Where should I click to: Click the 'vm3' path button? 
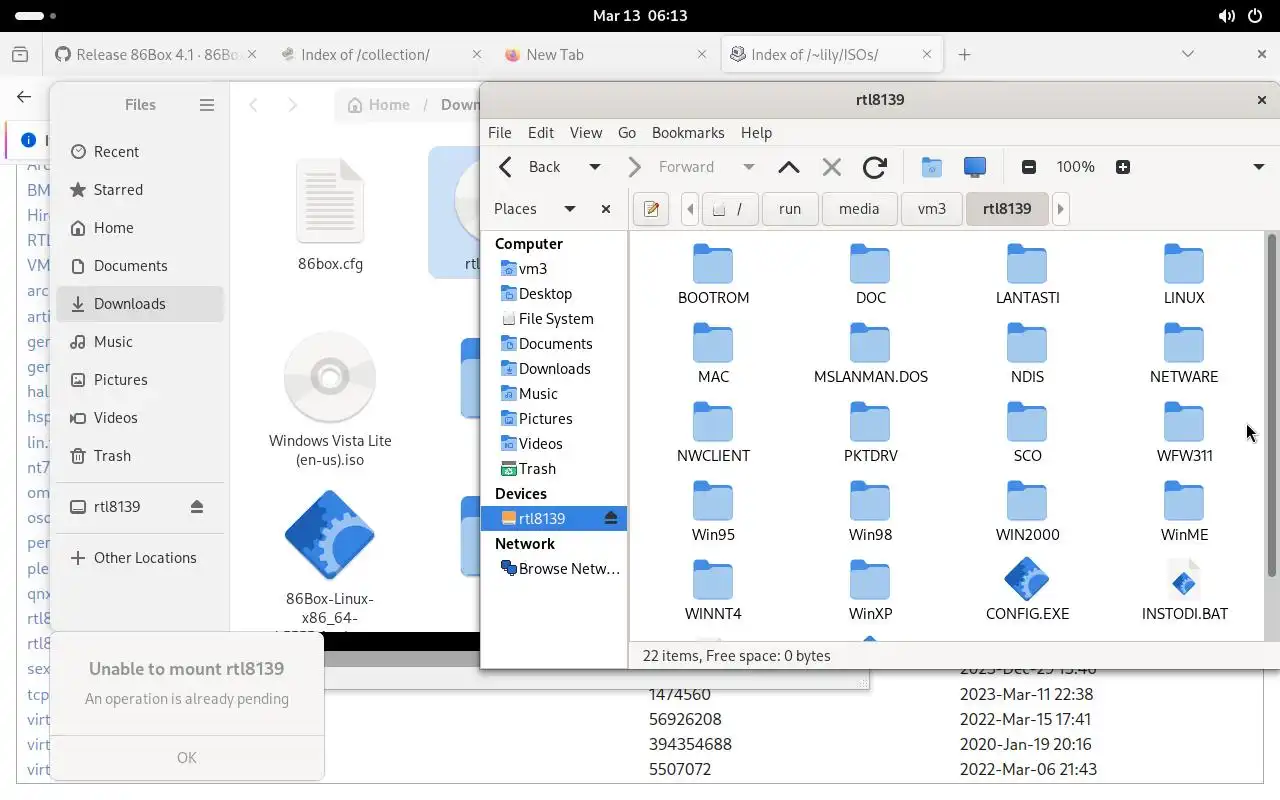point(931,209)
